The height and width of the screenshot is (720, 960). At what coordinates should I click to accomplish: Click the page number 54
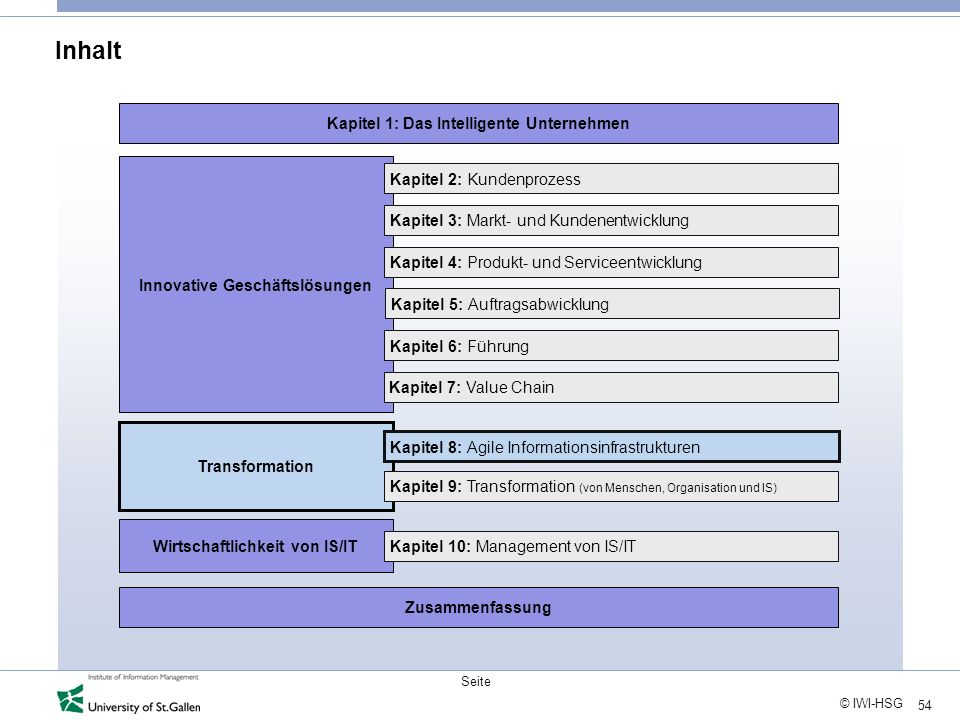(924, 705)
